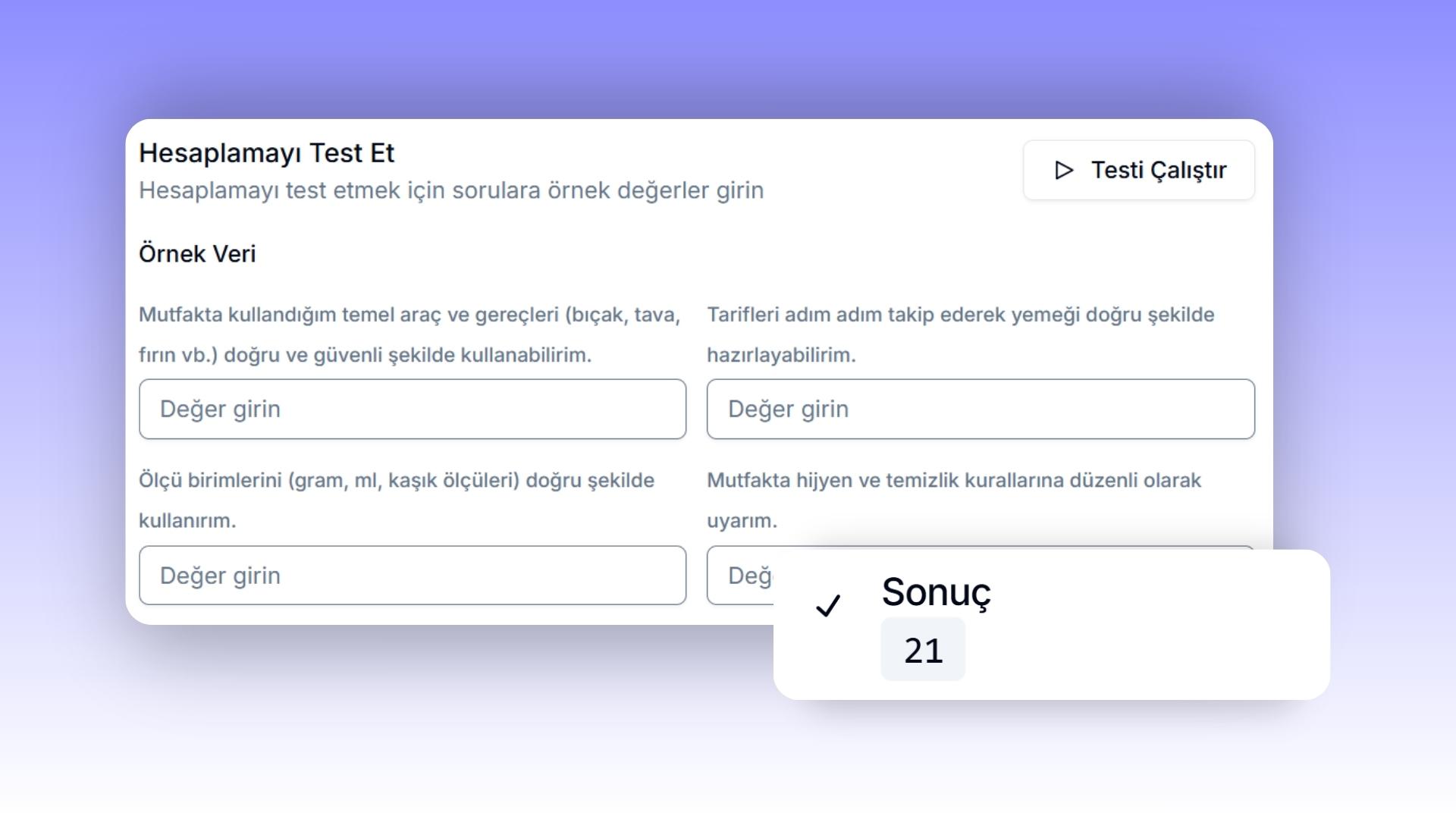Click the Sonuç heading text
Viewport: 1456px width, 819px height.
tap(936, 592)
